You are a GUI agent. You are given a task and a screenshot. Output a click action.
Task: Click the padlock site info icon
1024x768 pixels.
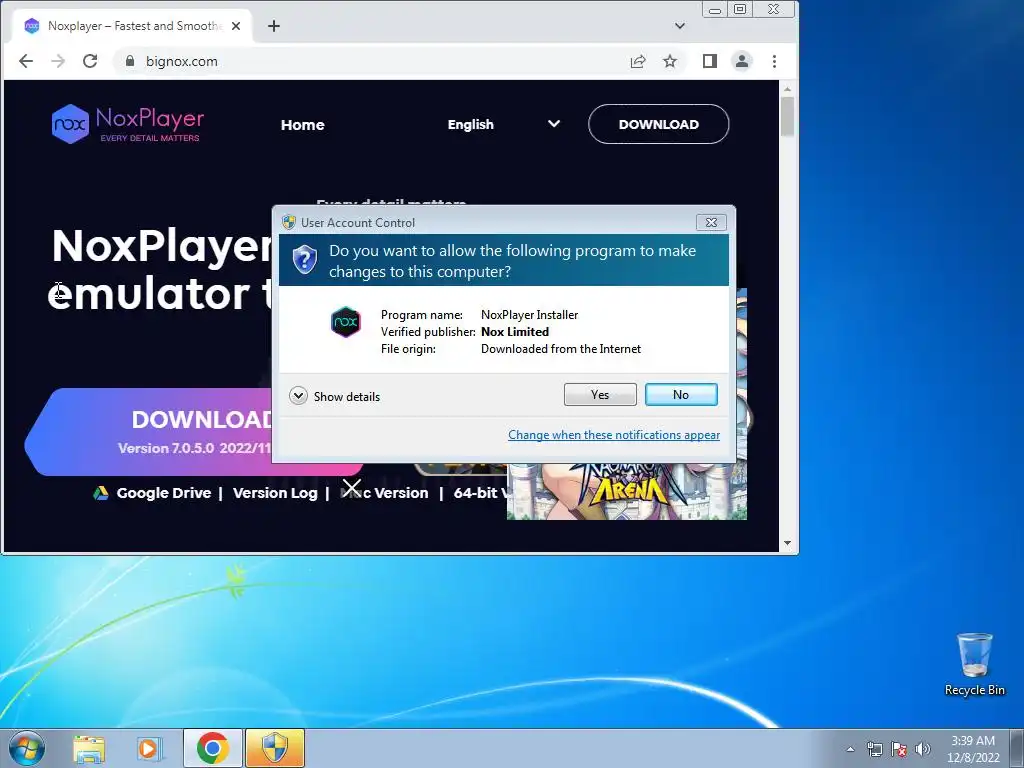(x=130, y=61)
